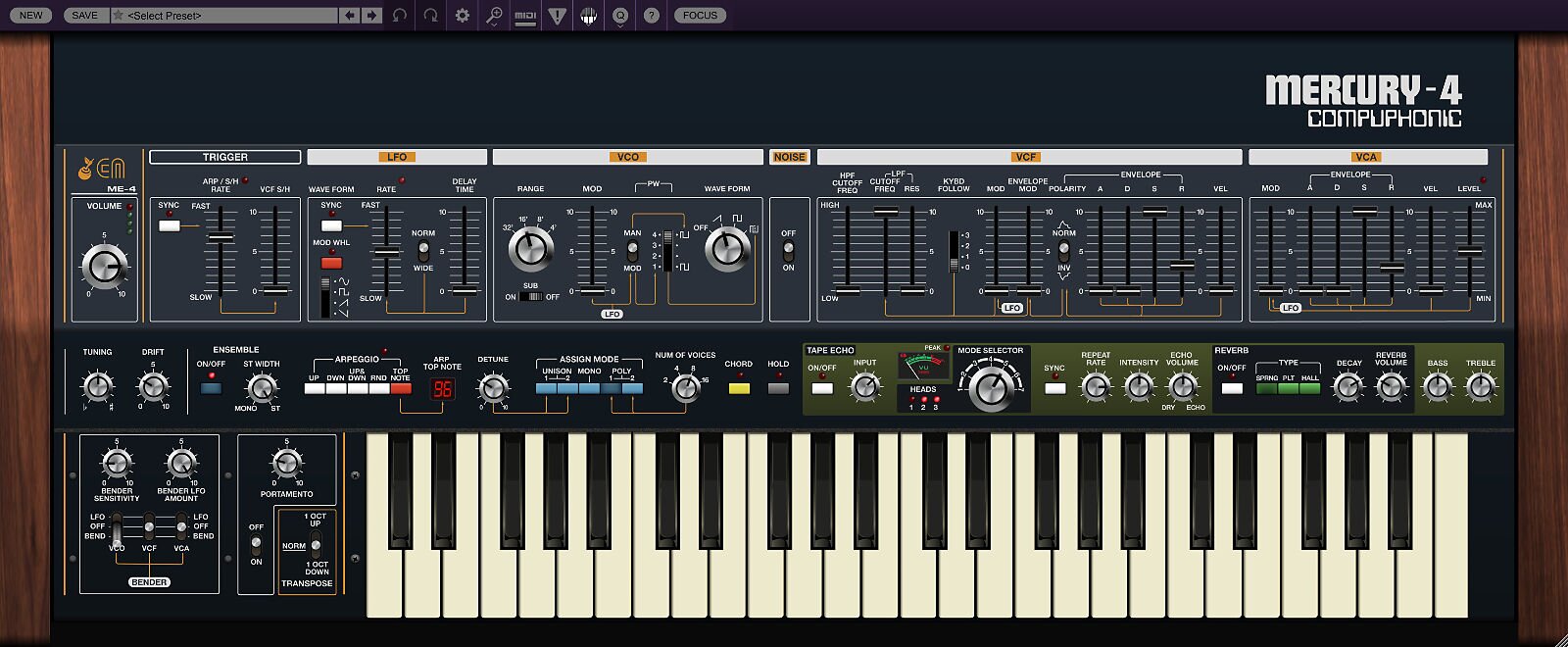The image size is (1568, 647).
Task: Turn on the Reverb ON/OFF switch
Action: 1232,388
